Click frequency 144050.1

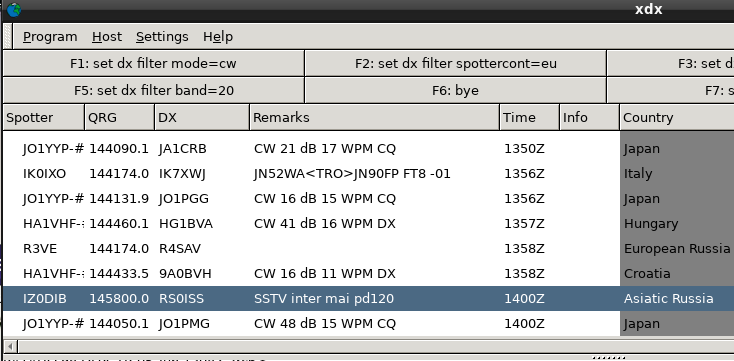[x=119, y=324]
